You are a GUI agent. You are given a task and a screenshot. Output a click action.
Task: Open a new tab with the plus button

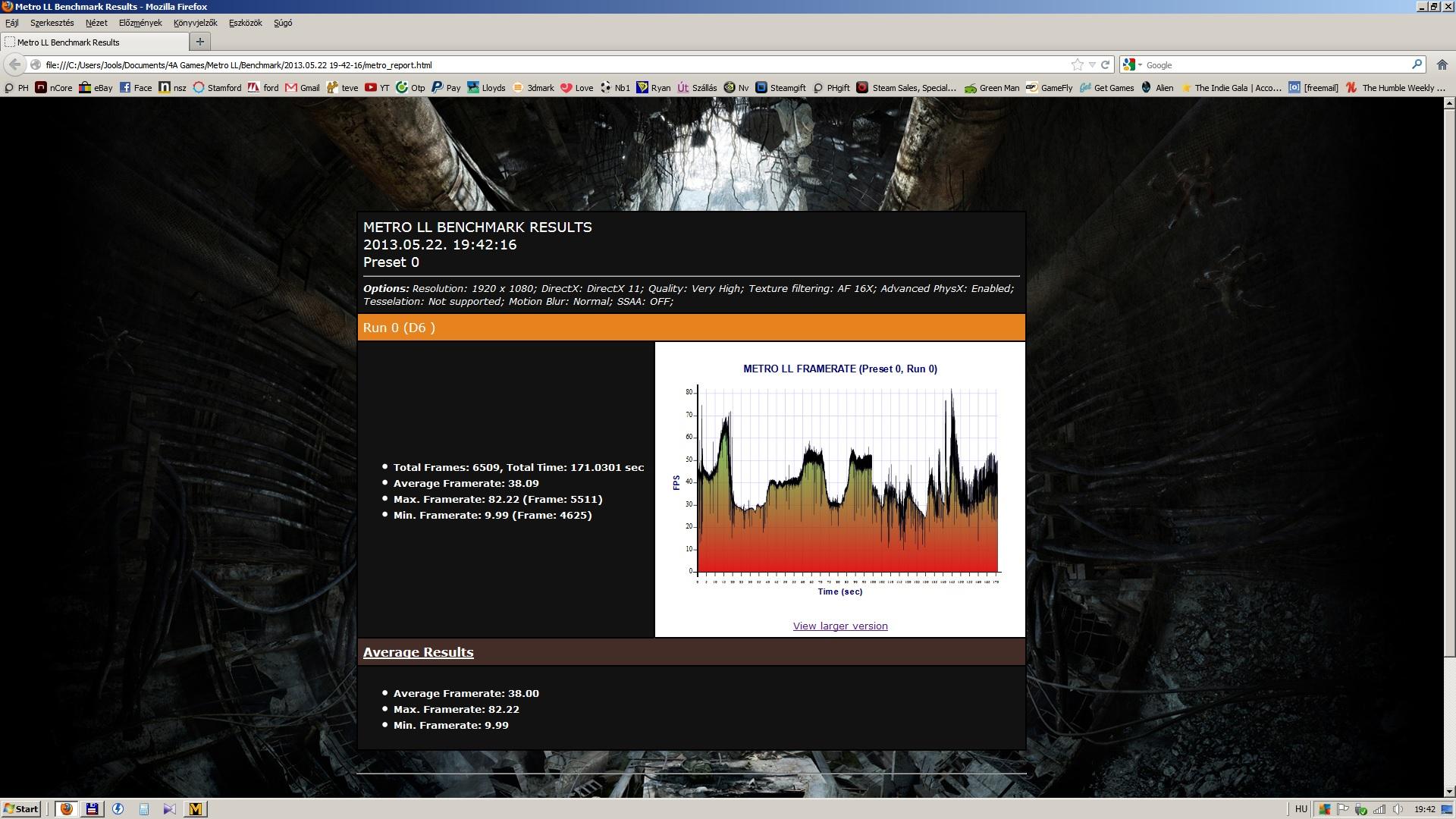[x=200, y=42]
